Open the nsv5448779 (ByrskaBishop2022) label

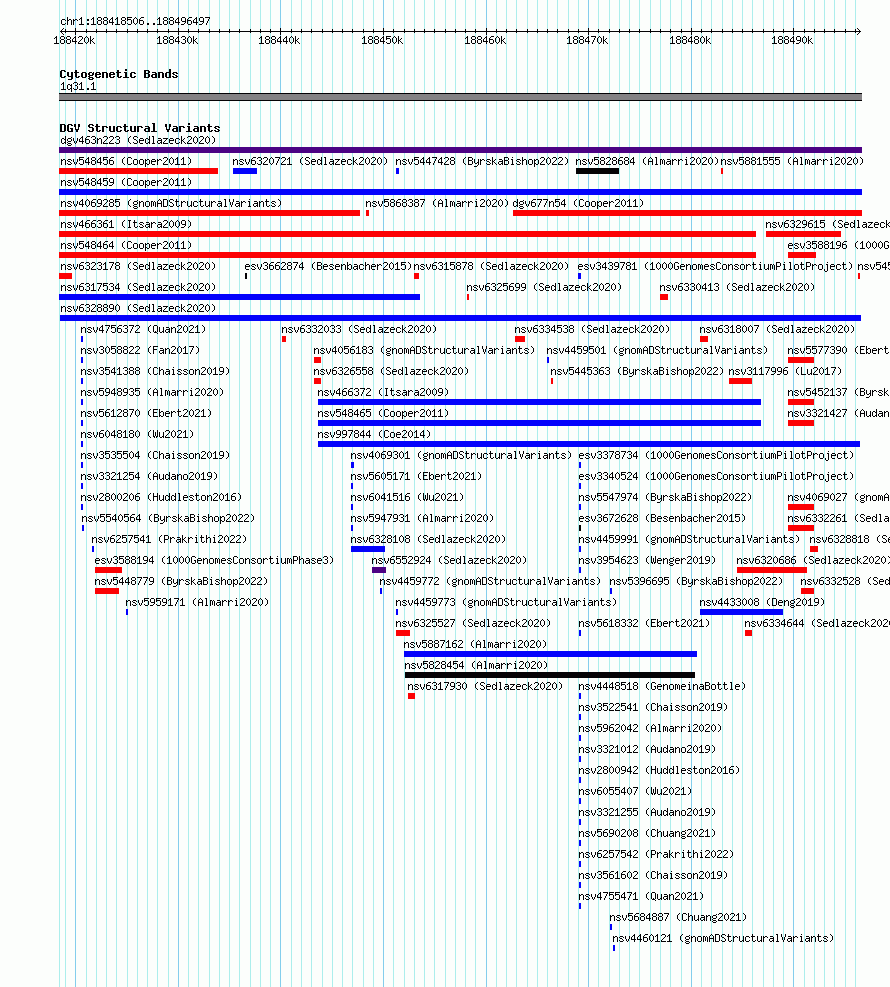tap(181, 581)
